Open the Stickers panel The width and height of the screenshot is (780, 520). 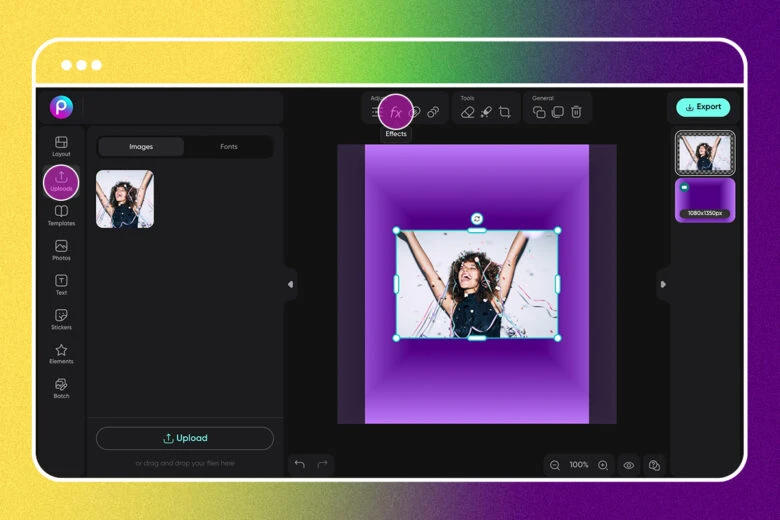pyautogui.click(x=61, y=319)
